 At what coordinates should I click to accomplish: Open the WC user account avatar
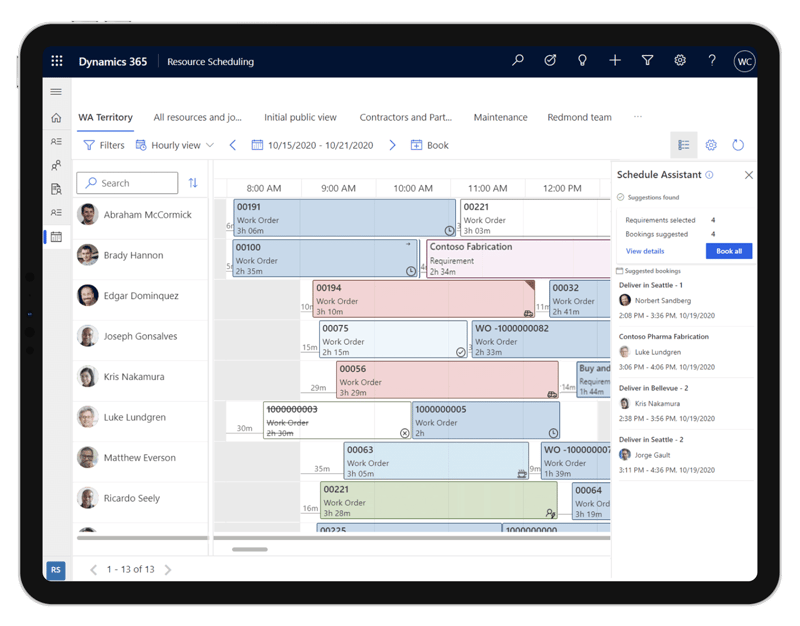click(x=744, y=61)
